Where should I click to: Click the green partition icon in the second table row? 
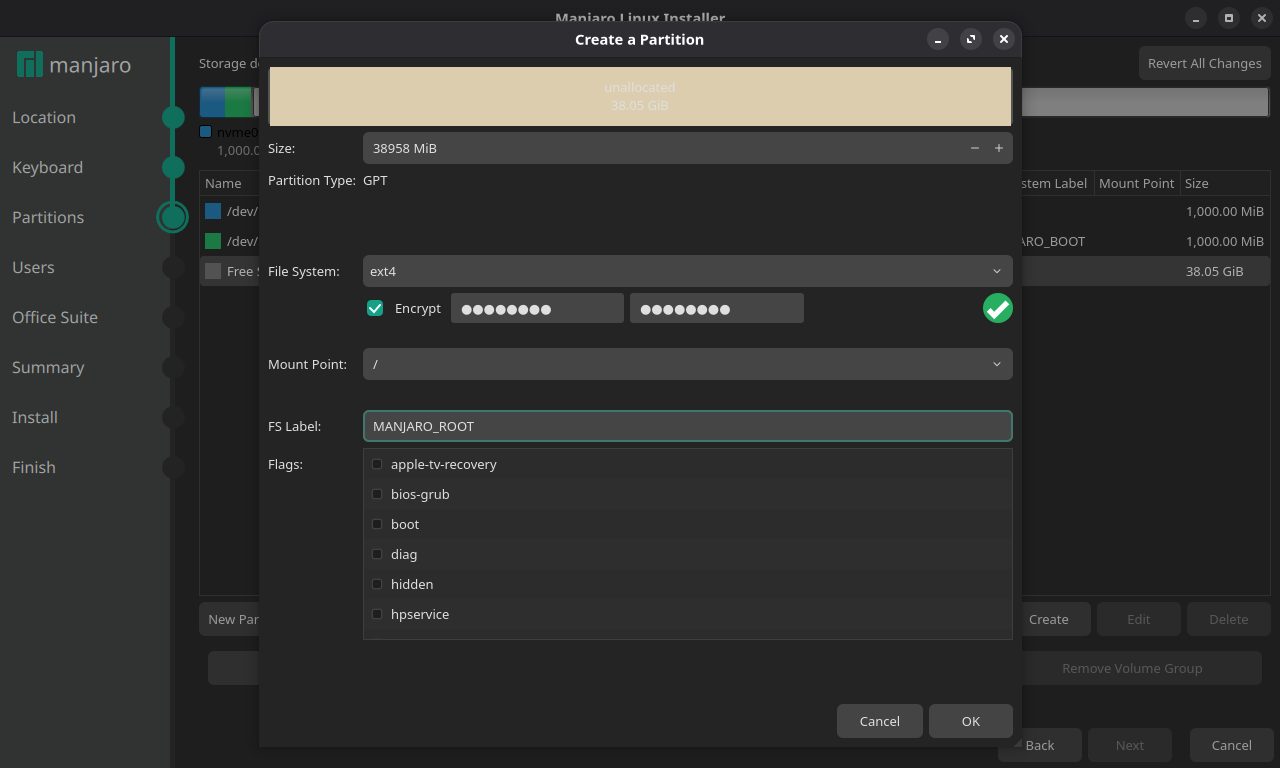pos(213,241)
